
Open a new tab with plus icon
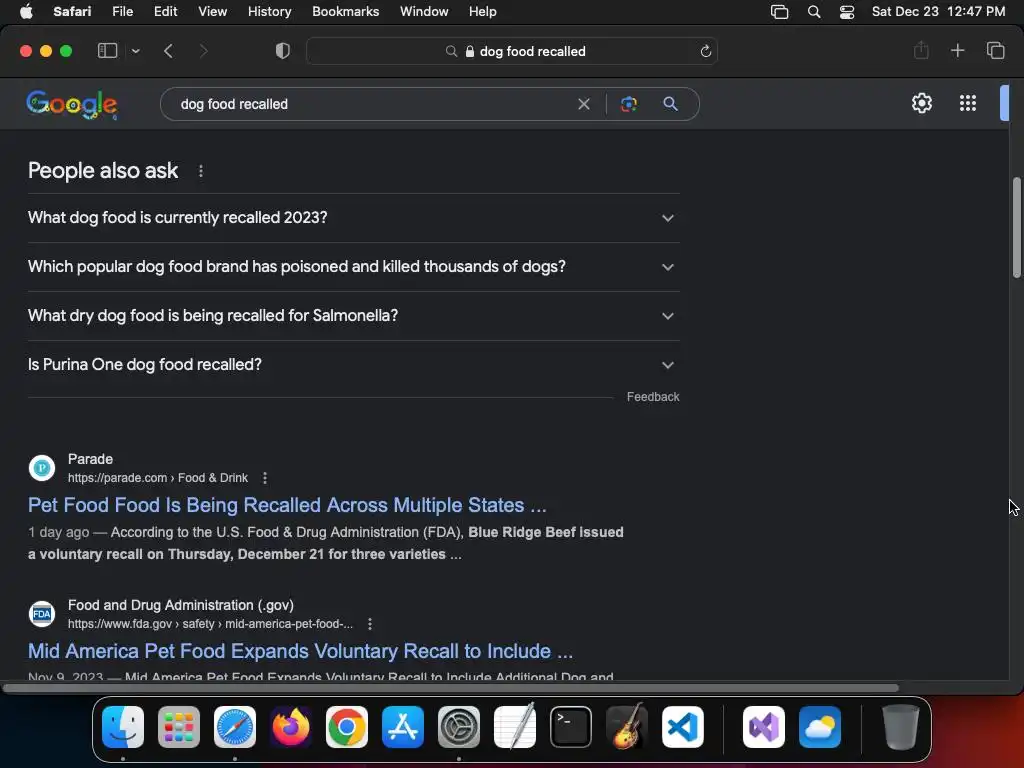(x=957, y=50)
